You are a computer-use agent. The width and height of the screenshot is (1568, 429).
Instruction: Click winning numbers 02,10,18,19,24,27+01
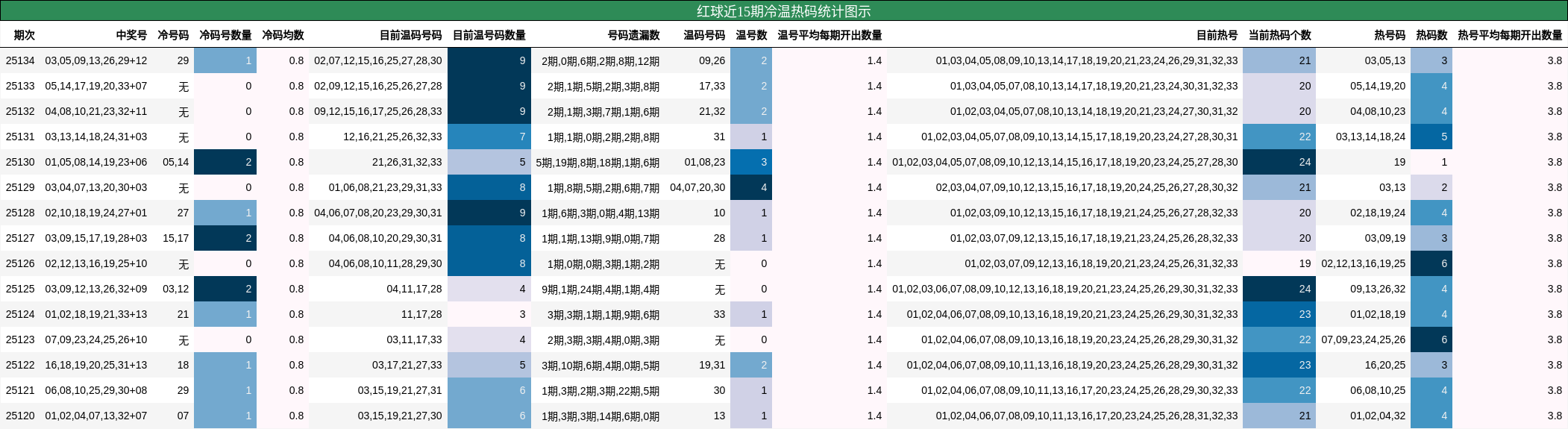[x=96, y=213]
